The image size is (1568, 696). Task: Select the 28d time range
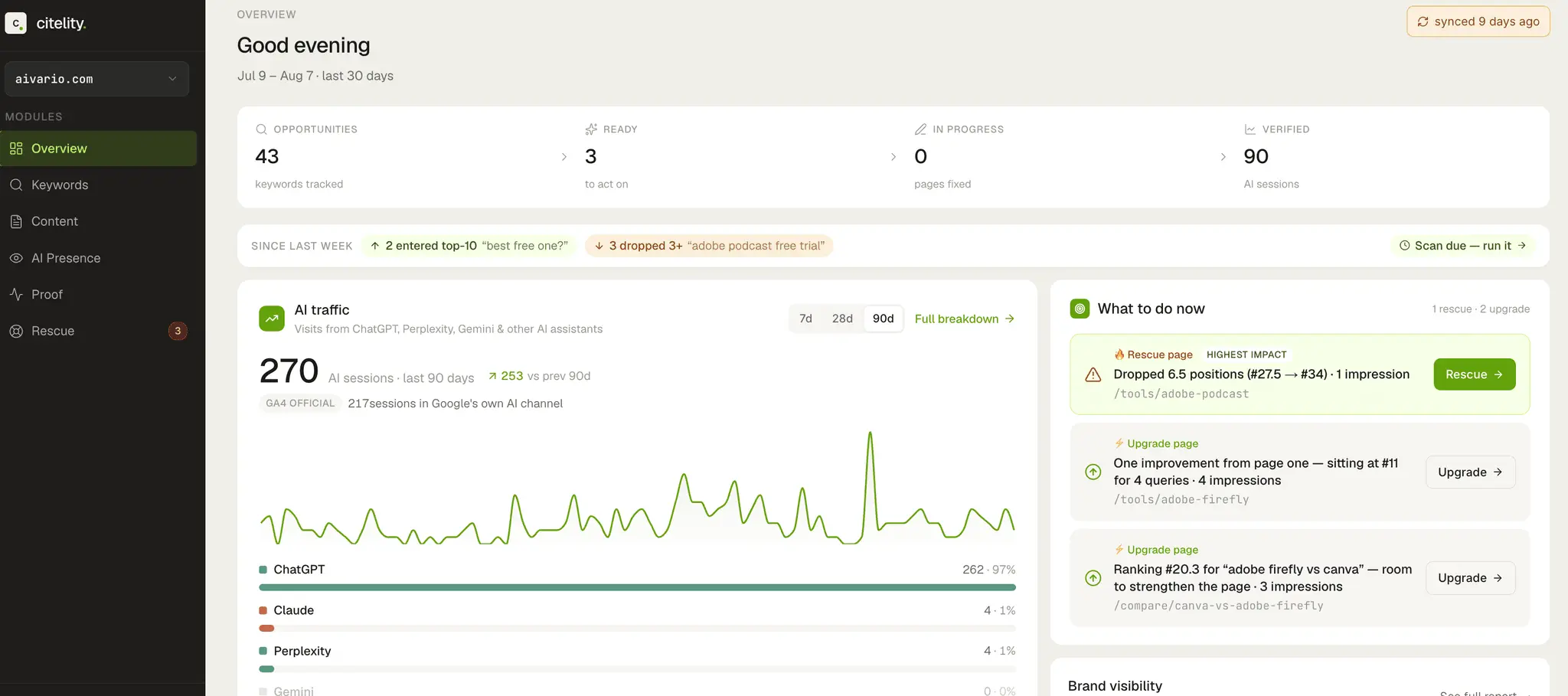coord(842,319)
